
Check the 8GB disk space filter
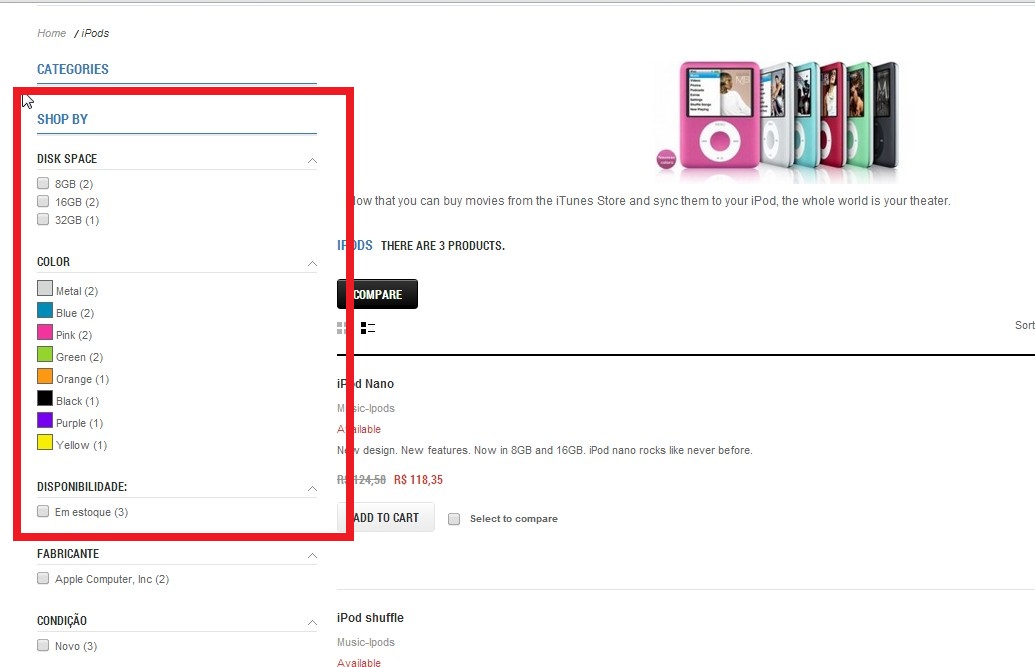(43, 183)
